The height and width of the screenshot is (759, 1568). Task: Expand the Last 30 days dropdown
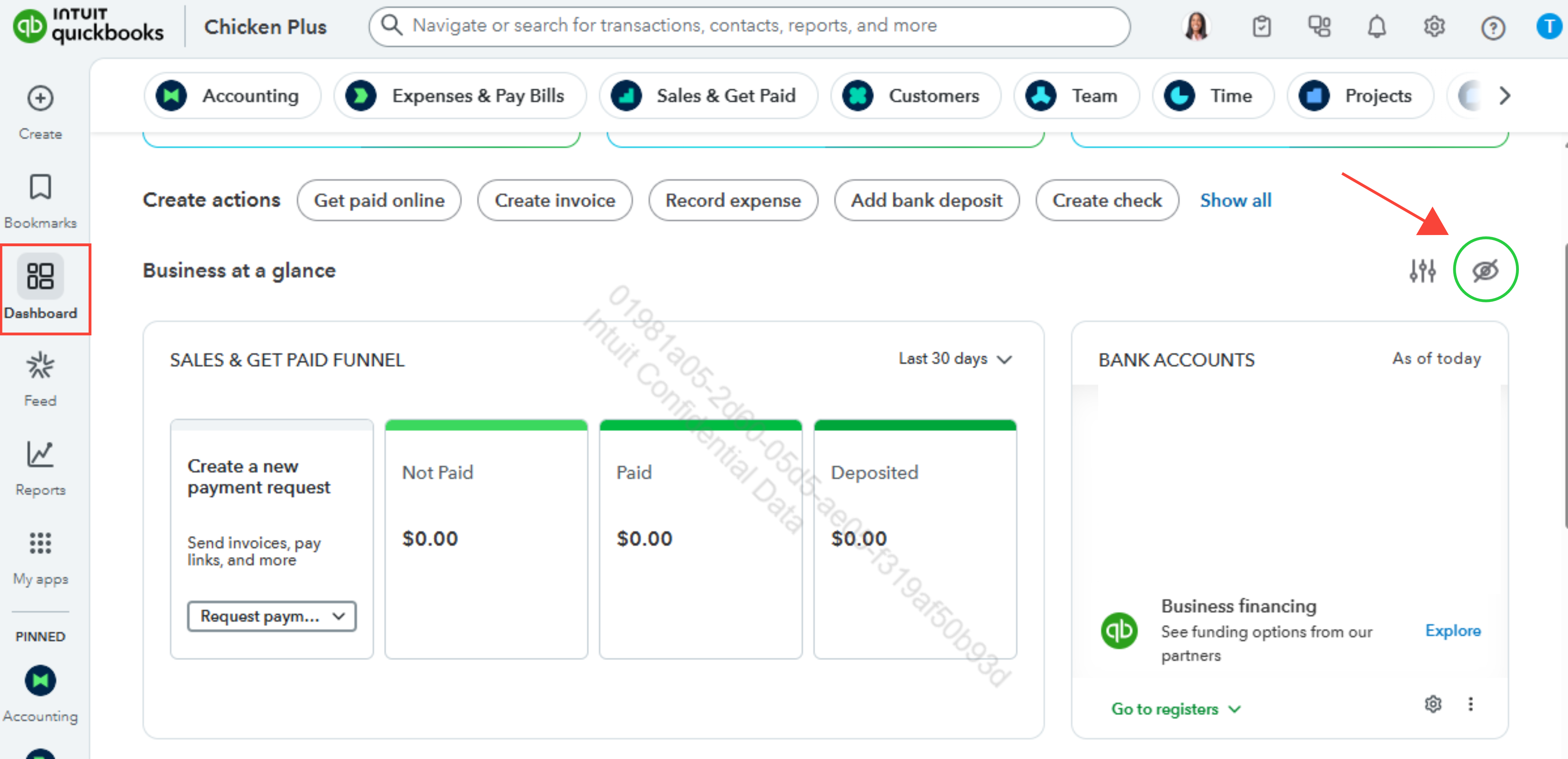tap(954, 359)
